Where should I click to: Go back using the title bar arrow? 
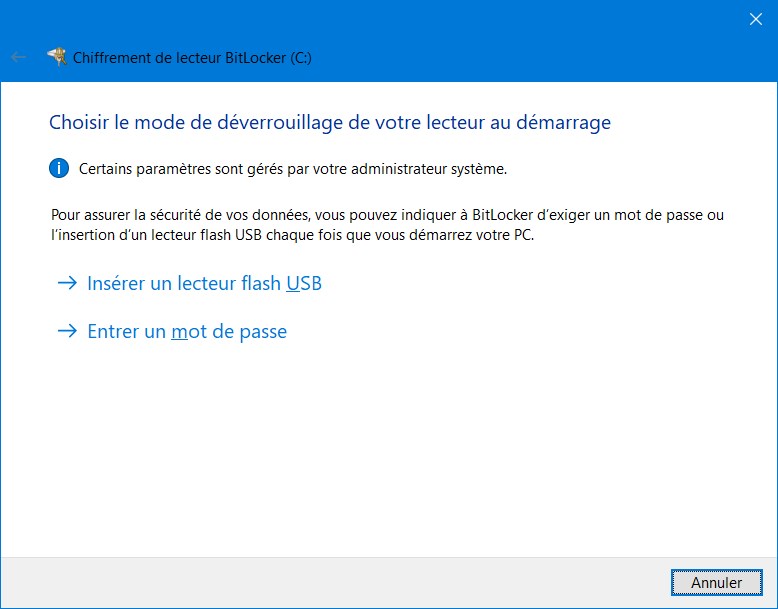[x=18, y=58]
